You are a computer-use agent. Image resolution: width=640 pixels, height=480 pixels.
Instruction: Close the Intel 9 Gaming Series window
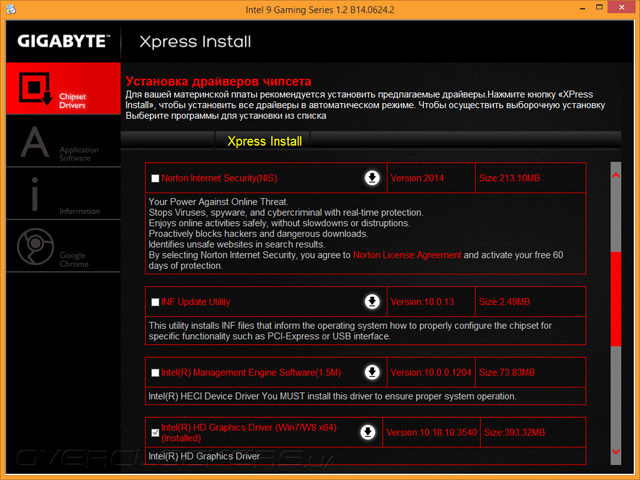[622, 7]
